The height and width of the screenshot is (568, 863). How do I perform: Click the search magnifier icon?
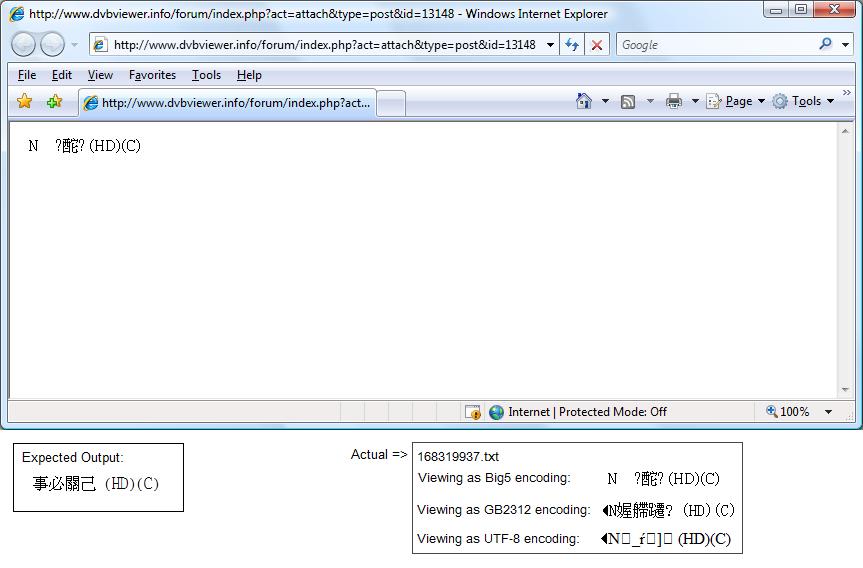825,44
